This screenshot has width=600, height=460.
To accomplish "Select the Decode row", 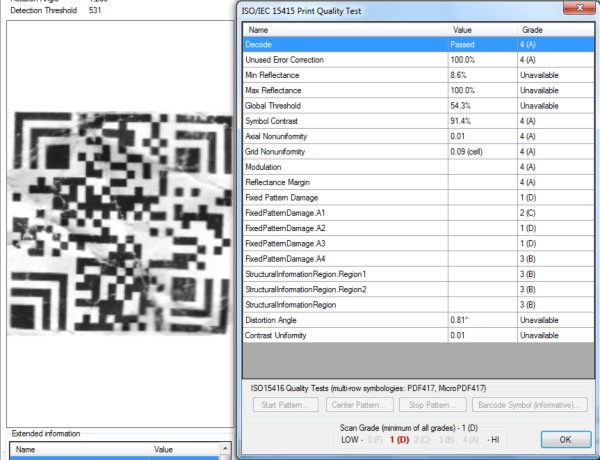I will point(345,45).
